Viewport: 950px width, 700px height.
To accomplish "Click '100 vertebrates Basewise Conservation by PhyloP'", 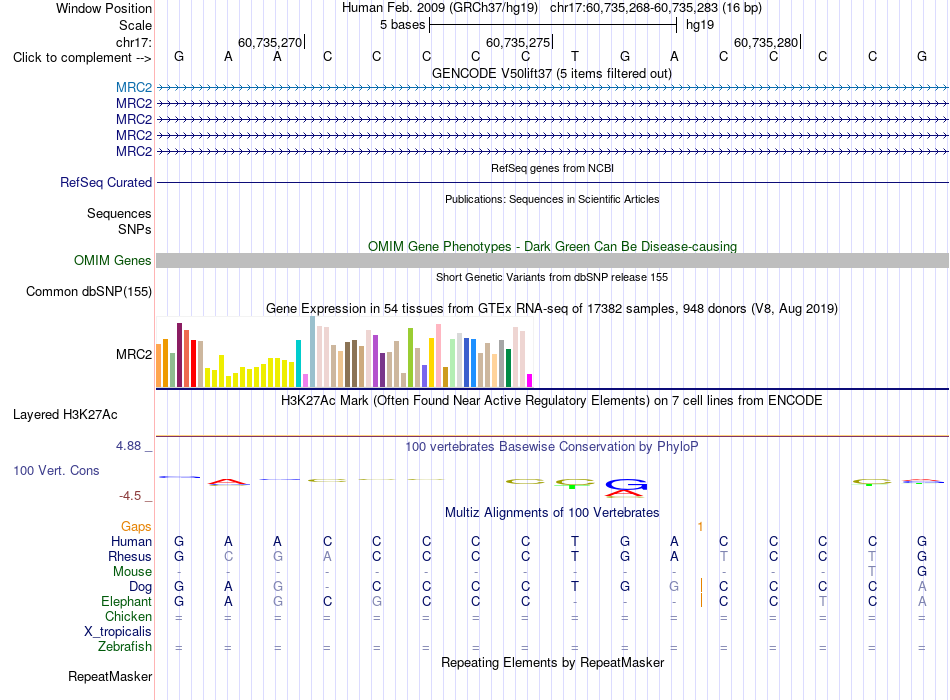I will pyautogui.click(x=551, y=447).
